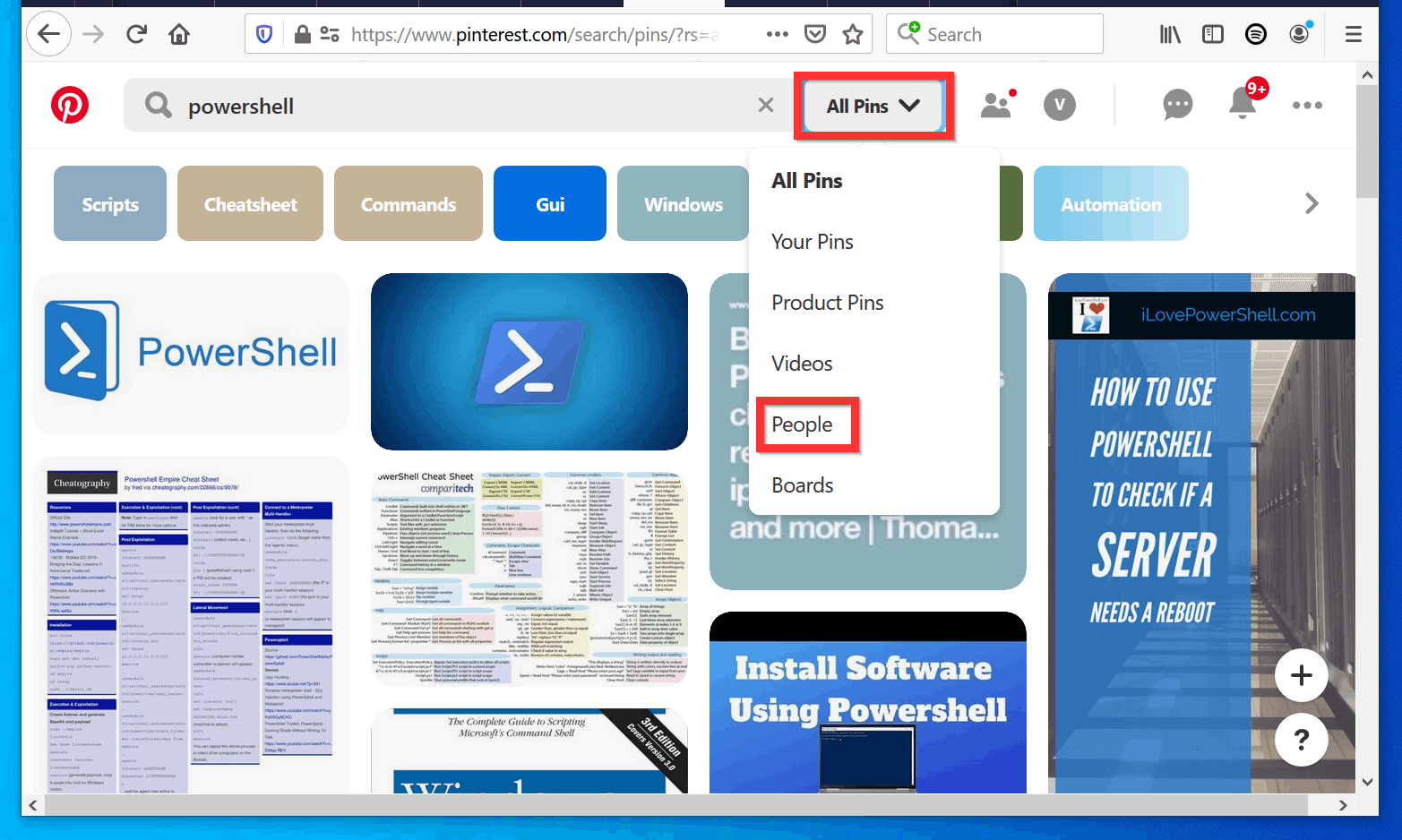Open the Firefox library icon
Screen dimensions: 1402x840
click(x=1169, y=33)
